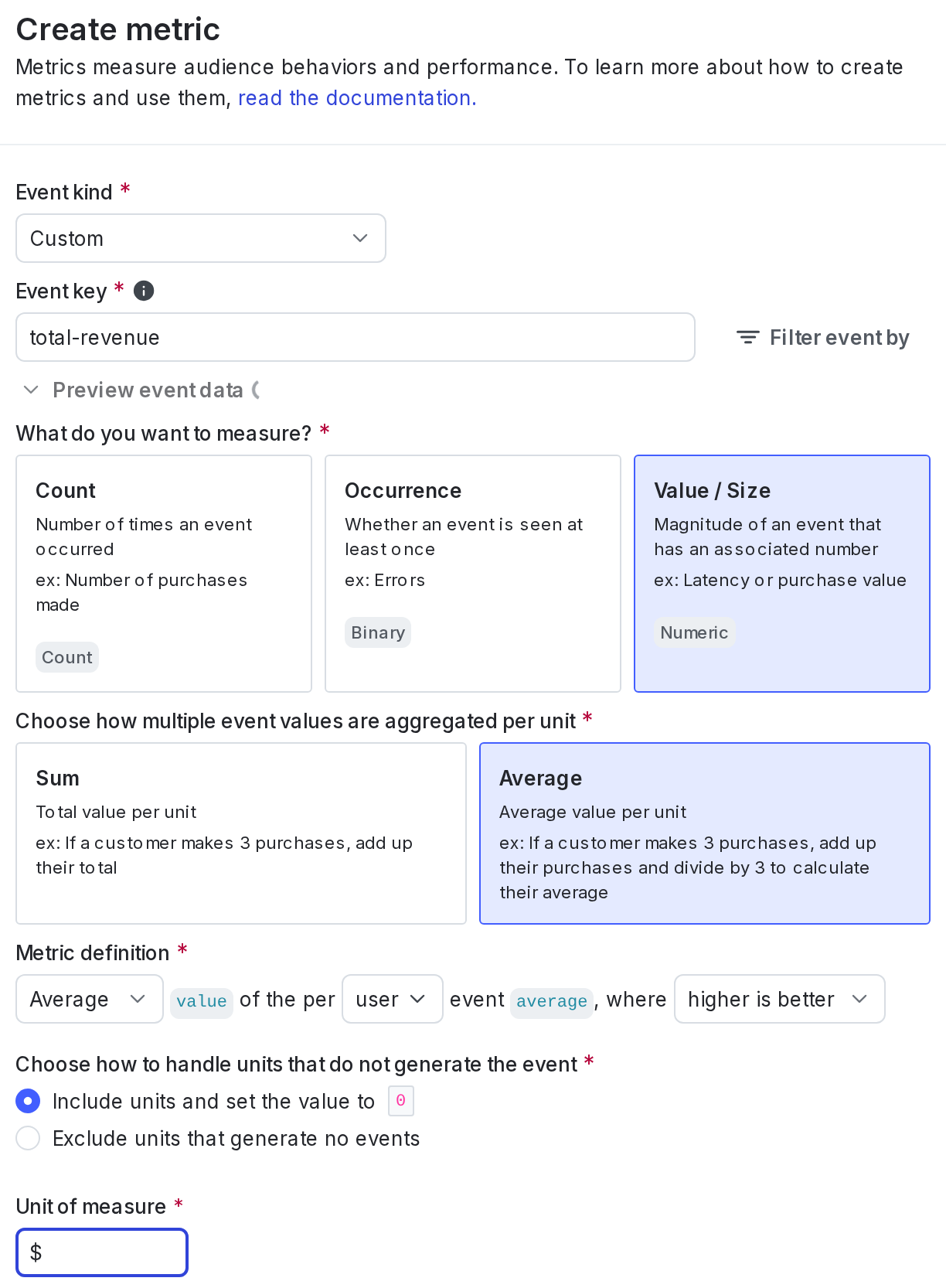Click the filter icon beside Filter event by

pyautogui.click(x=747, y=337)
